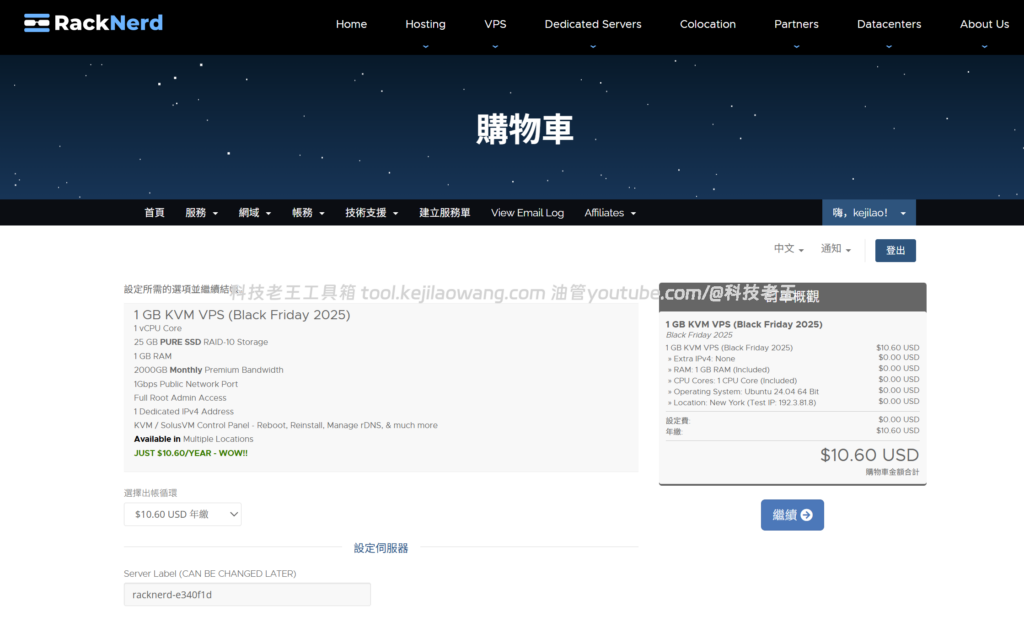Expand the Partners top menu
Image resolution: width=1024 pixels, height=617 pixels.
point(796,24)
